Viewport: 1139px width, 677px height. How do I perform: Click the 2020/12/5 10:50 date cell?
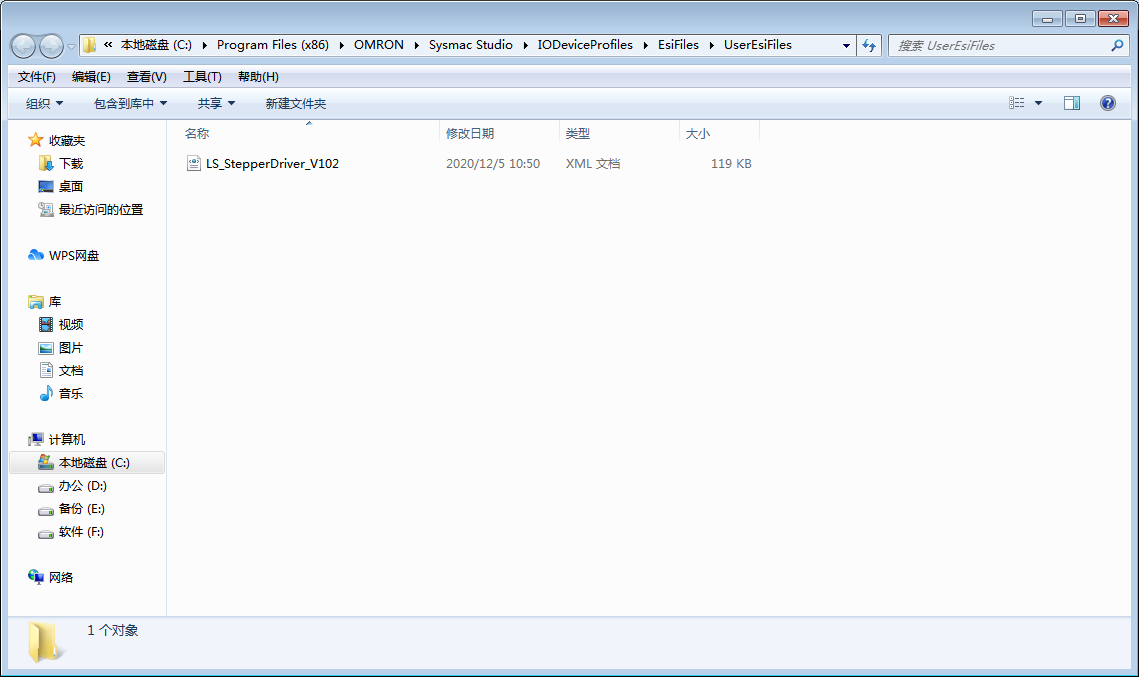click(493, 163)
